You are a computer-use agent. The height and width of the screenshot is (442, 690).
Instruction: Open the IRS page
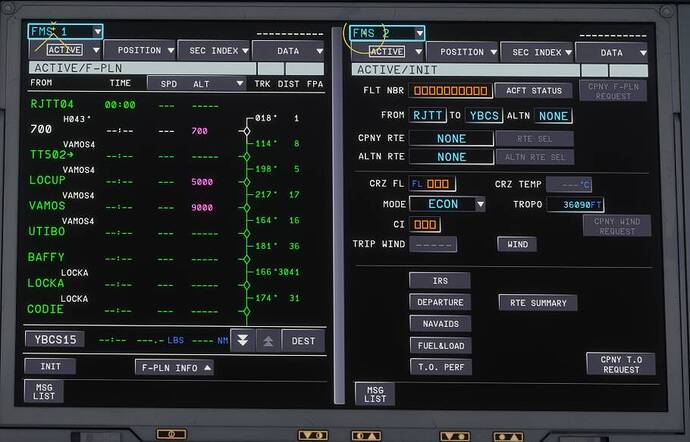pos(440,281)
